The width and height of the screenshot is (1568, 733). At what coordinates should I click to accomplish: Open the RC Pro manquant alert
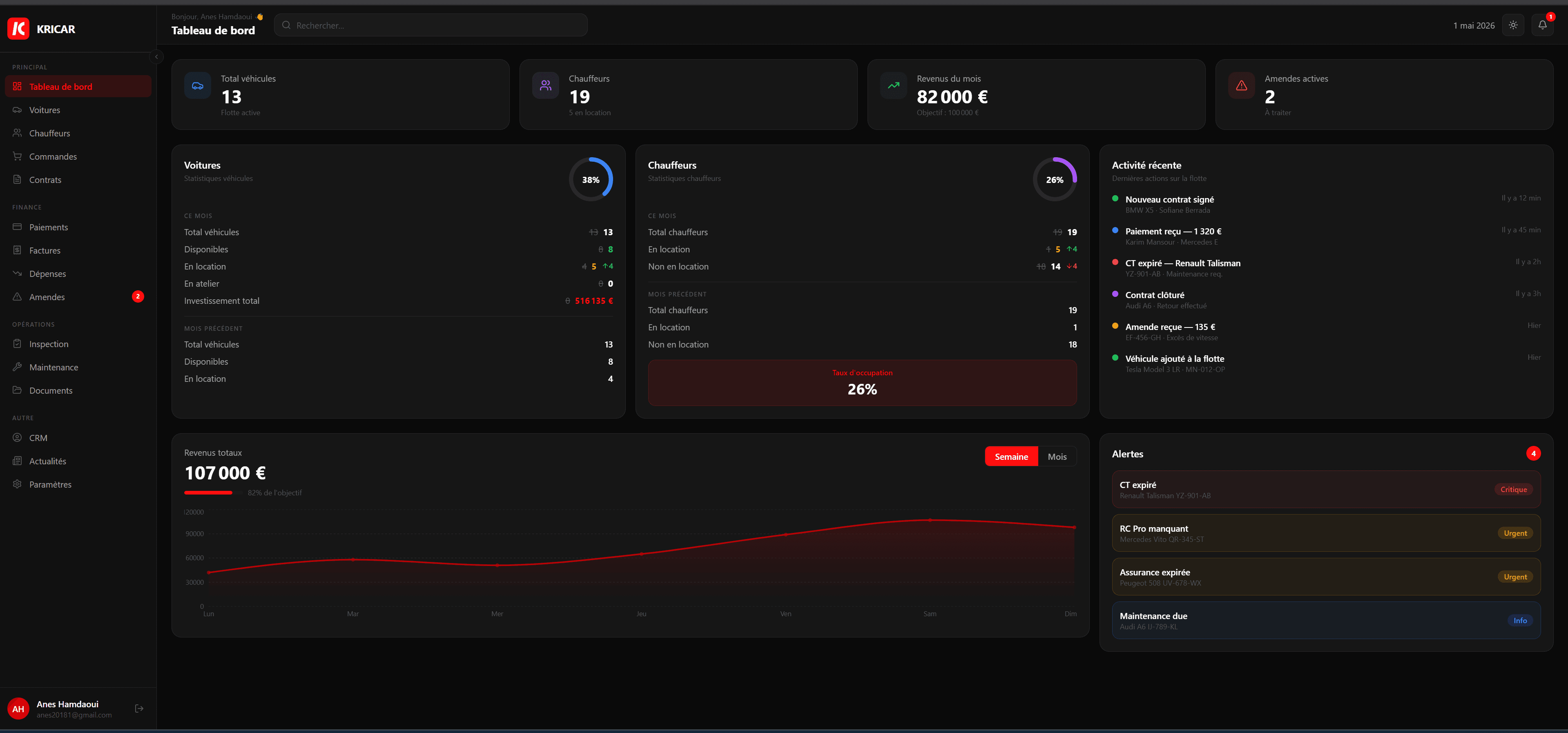(x=1326, y=533)
